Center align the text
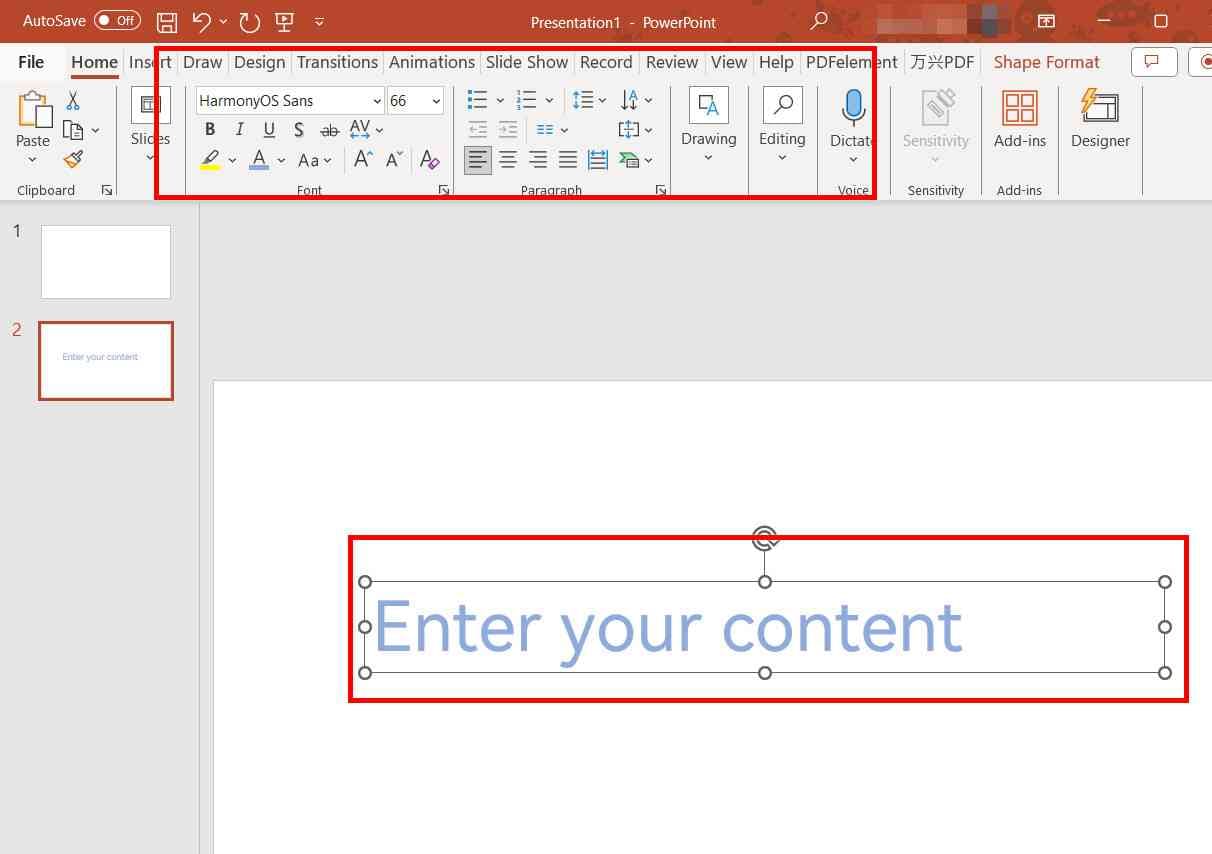Image resolution: width=1212 pixels, height=854 pixels. [x=508, y=160]
